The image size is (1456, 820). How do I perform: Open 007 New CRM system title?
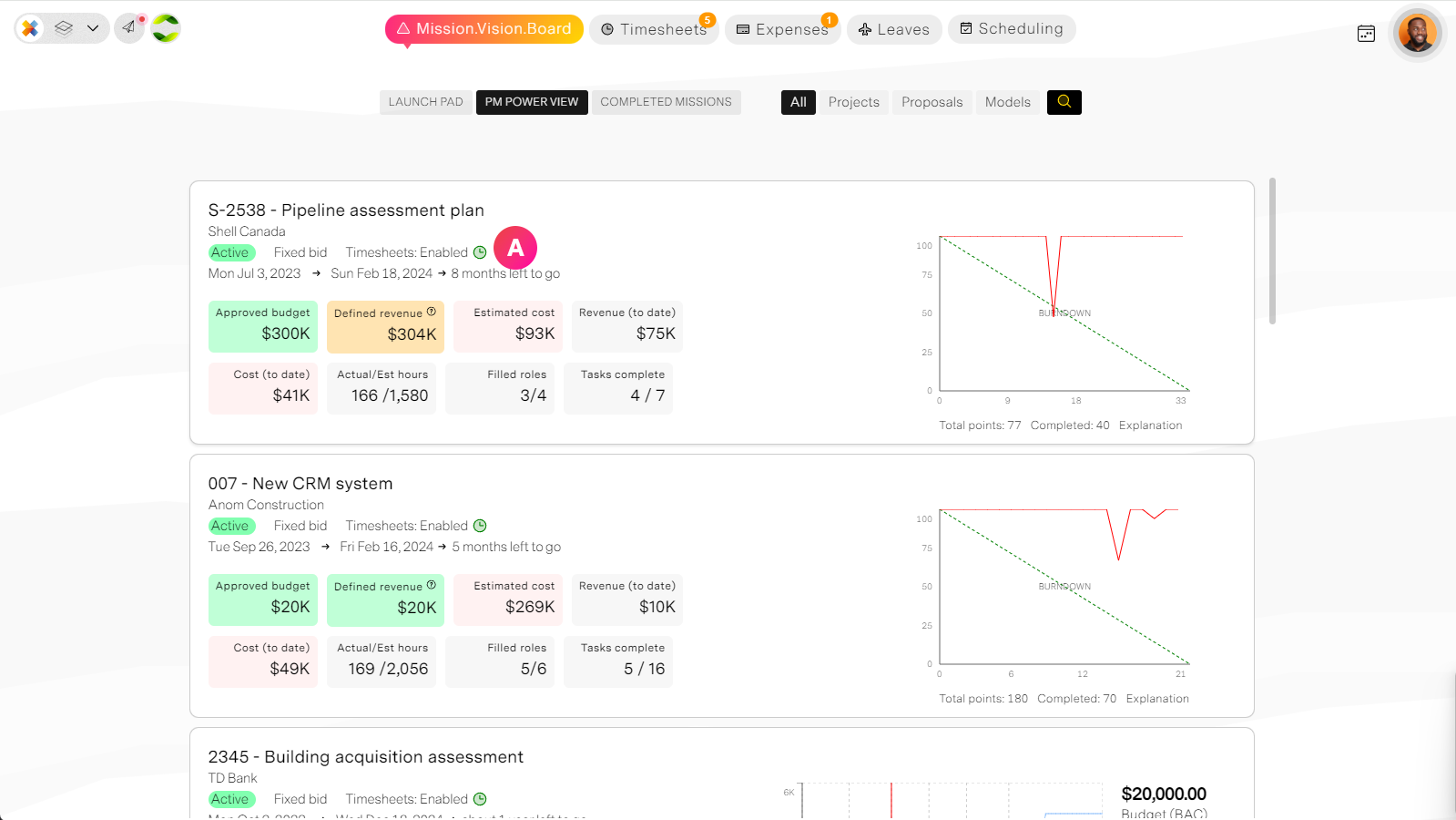(300, 484)
